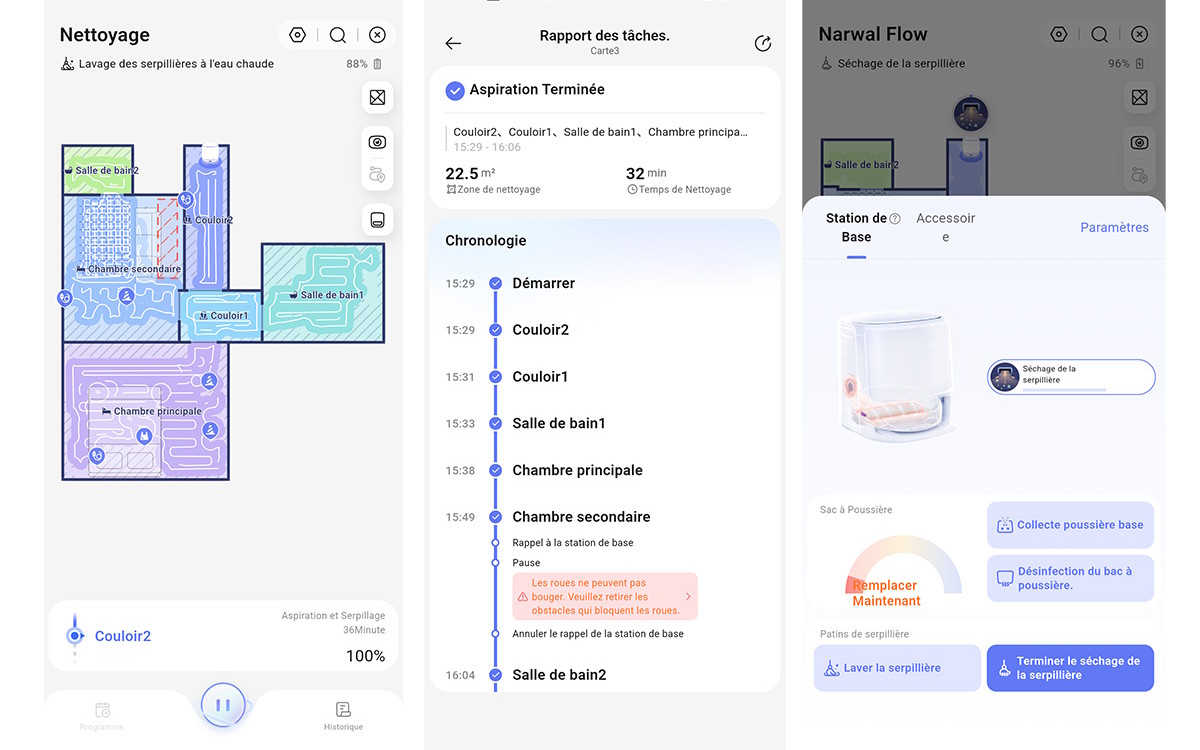
Task: Open Couloir2 current task card
Action: click(x=223, y=636)
